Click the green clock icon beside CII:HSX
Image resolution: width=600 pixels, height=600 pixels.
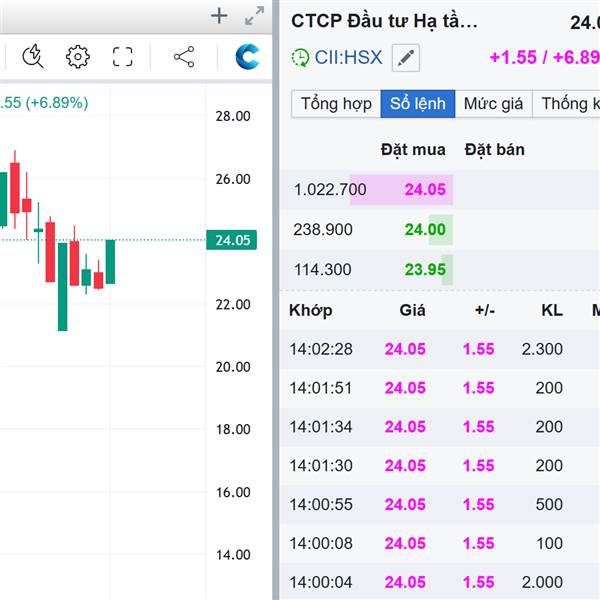(x=300, y=58)
